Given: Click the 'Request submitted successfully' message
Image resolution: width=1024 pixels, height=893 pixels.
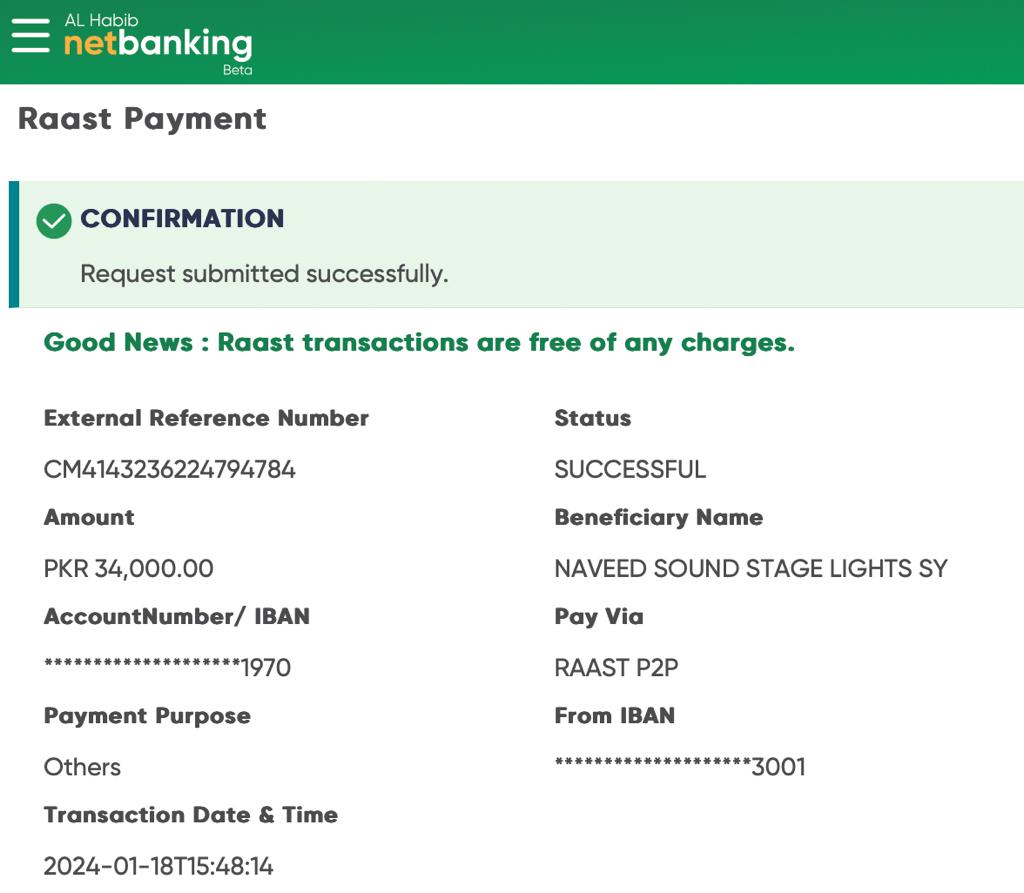Looking at the screenshot, I should [264, 274].
